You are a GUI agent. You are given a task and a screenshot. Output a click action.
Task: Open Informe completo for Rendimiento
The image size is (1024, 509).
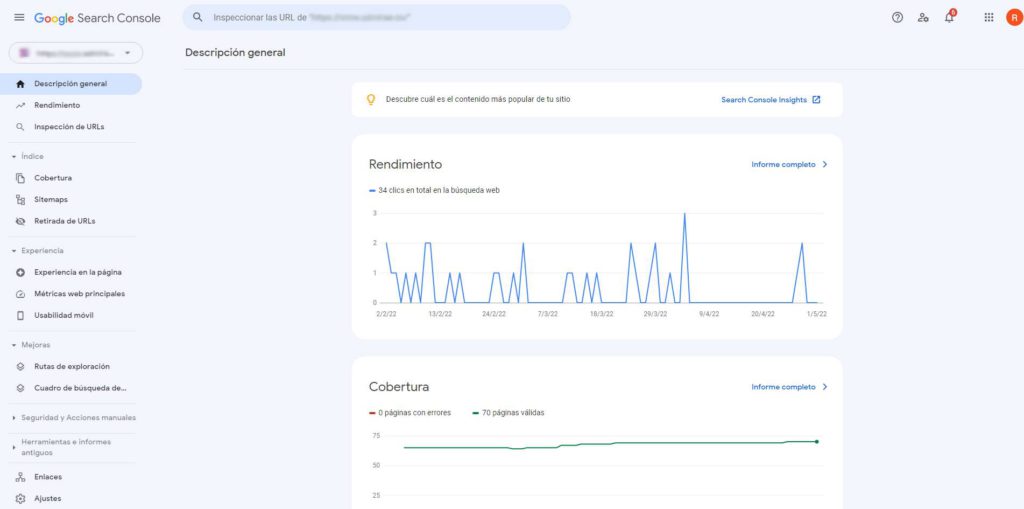789,164
